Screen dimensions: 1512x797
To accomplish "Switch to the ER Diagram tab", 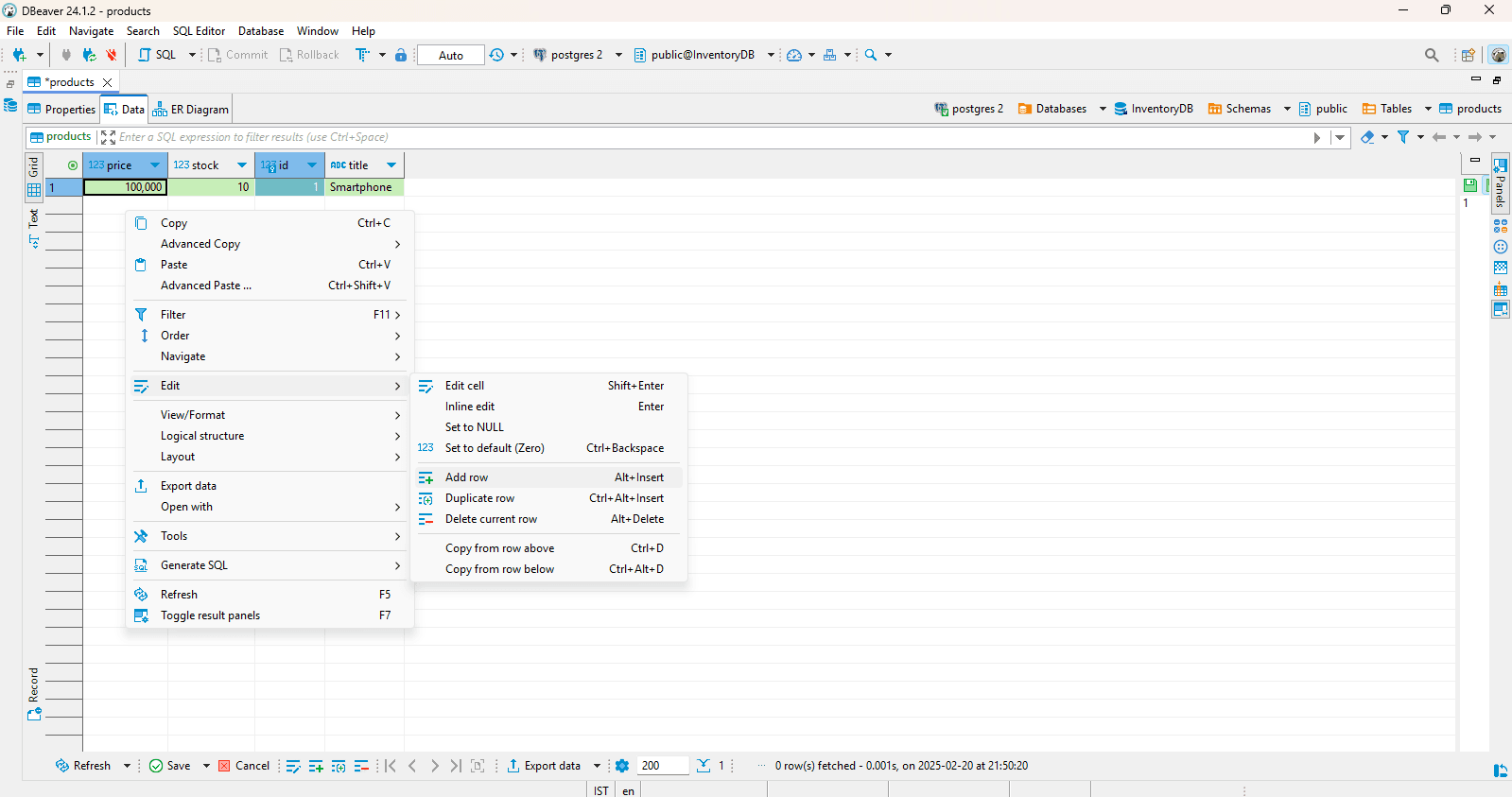I will (191, 110).
